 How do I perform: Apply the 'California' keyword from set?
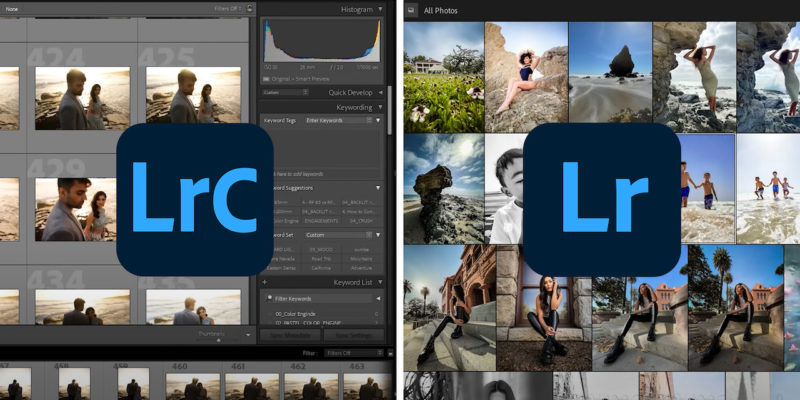(321, 268)
